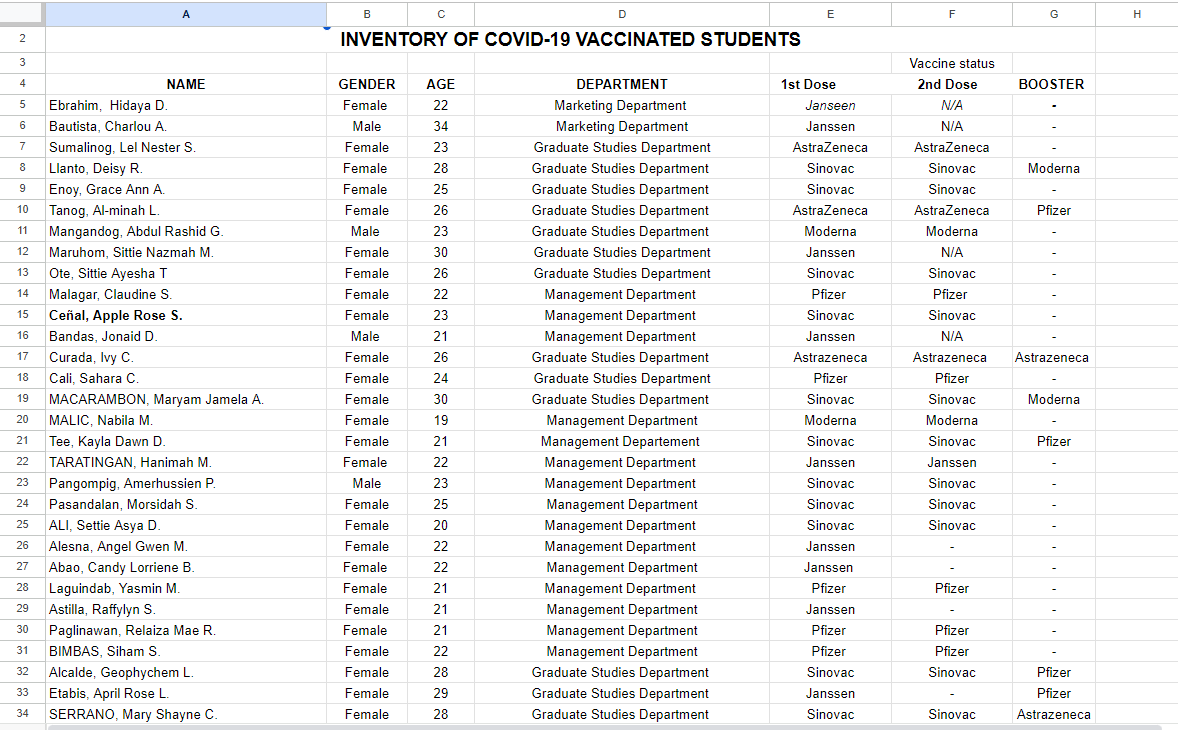Image resolution: width=1178 pixels, height=730 pixels.
Task: Select column H header
Action: click(1136, 13)
